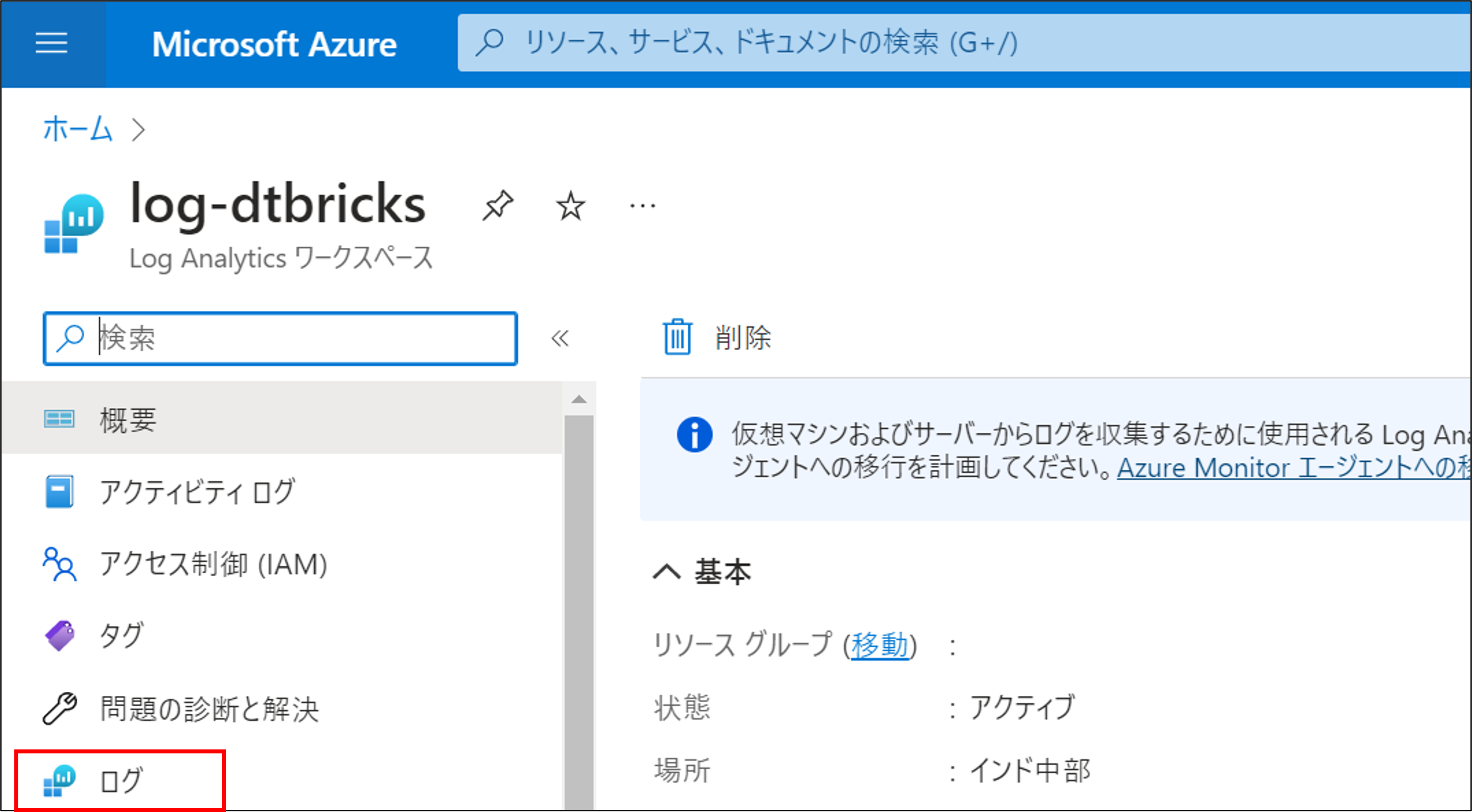
Task: Open the more options ellipsis menu
Action: (642, 206)
